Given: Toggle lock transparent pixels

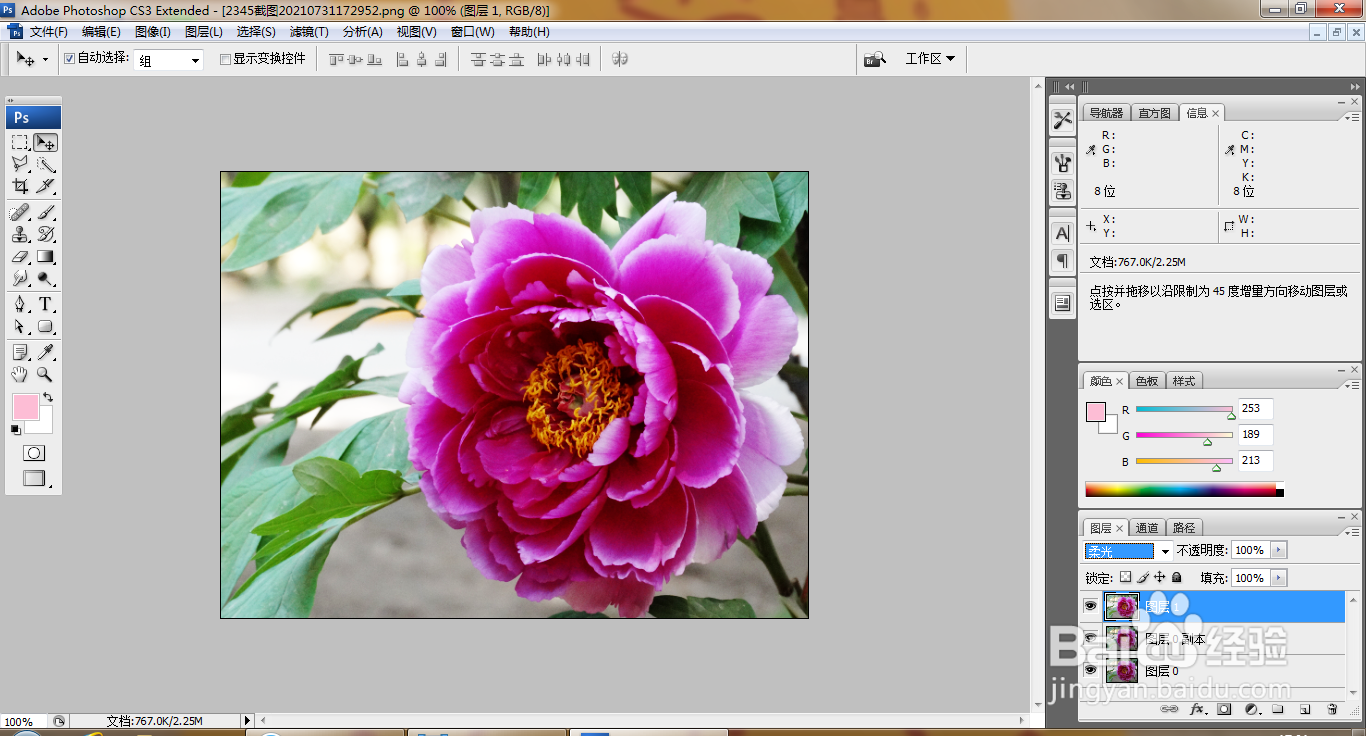Looking at the screenshot, I should tap(1125, 577).
